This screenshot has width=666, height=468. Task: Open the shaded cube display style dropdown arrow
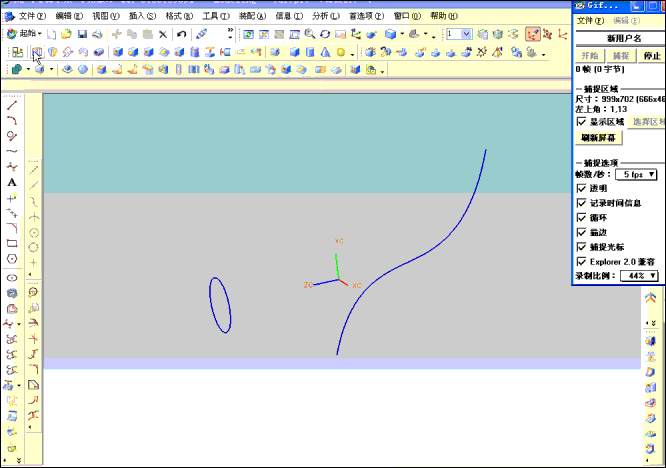pyautogui.click(x=402, y=34)
